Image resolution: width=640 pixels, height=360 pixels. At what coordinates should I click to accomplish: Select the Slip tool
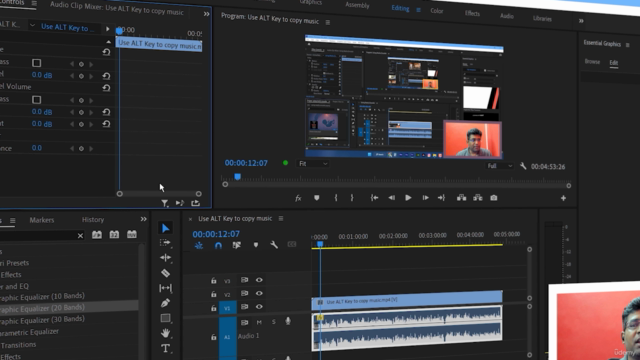165,288
